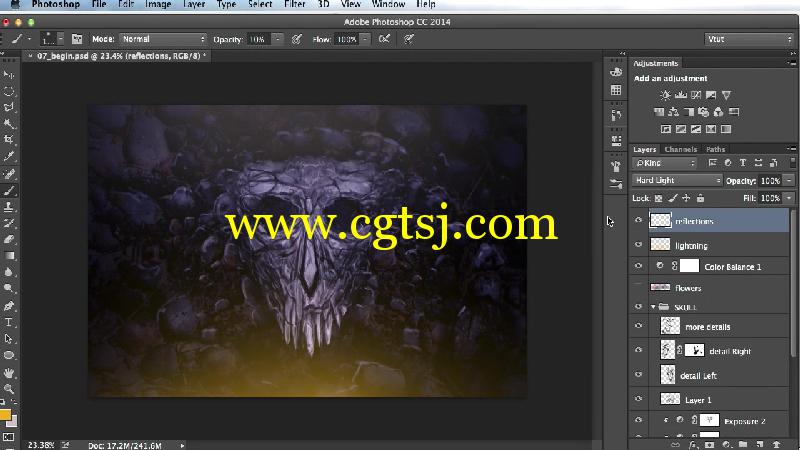The image size is (800, 450).
Task: Select the Eraser tool
Action: [9, 239]
